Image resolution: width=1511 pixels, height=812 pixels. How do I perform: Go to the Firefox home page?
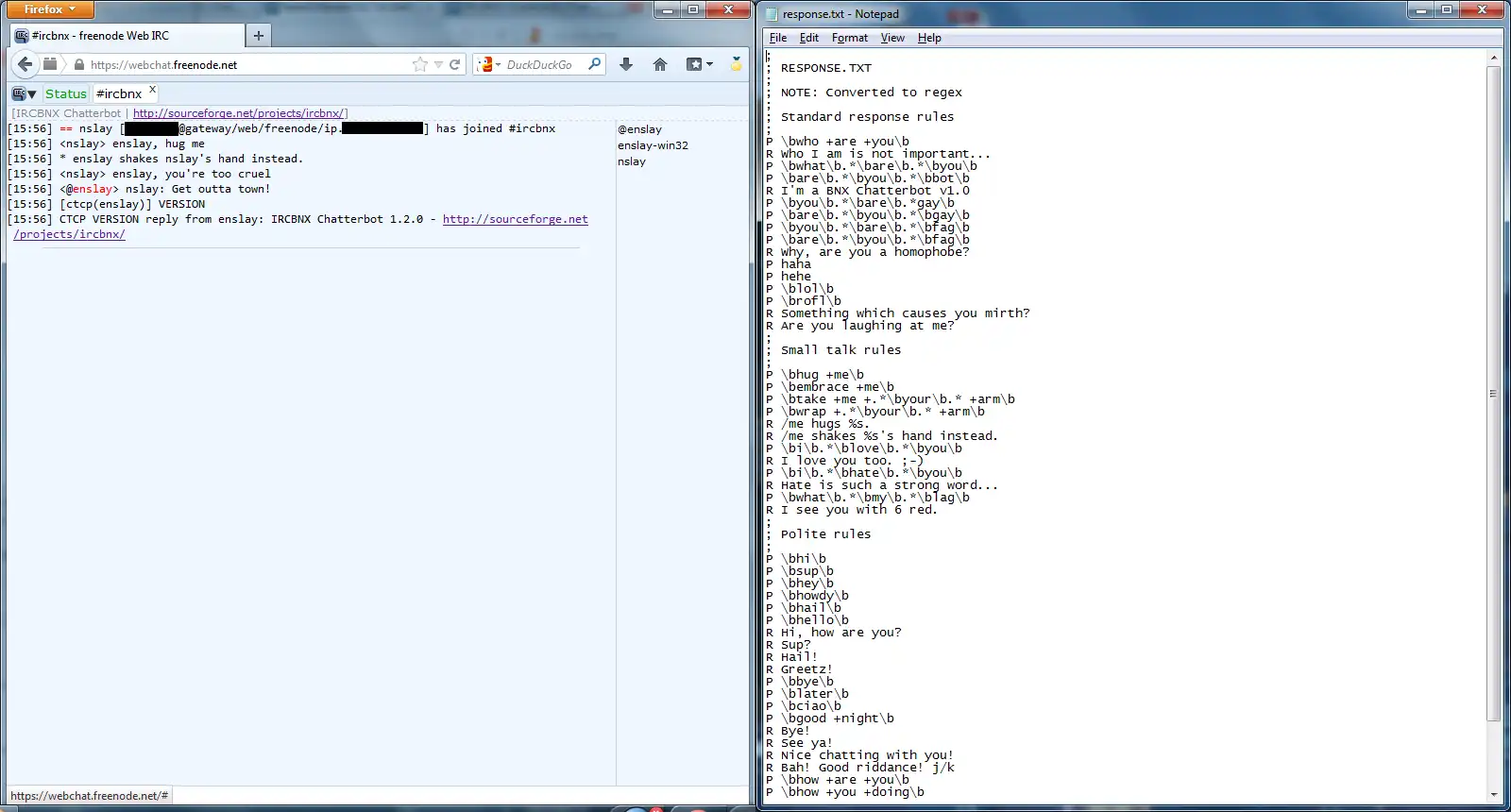(x=660, y=64)
